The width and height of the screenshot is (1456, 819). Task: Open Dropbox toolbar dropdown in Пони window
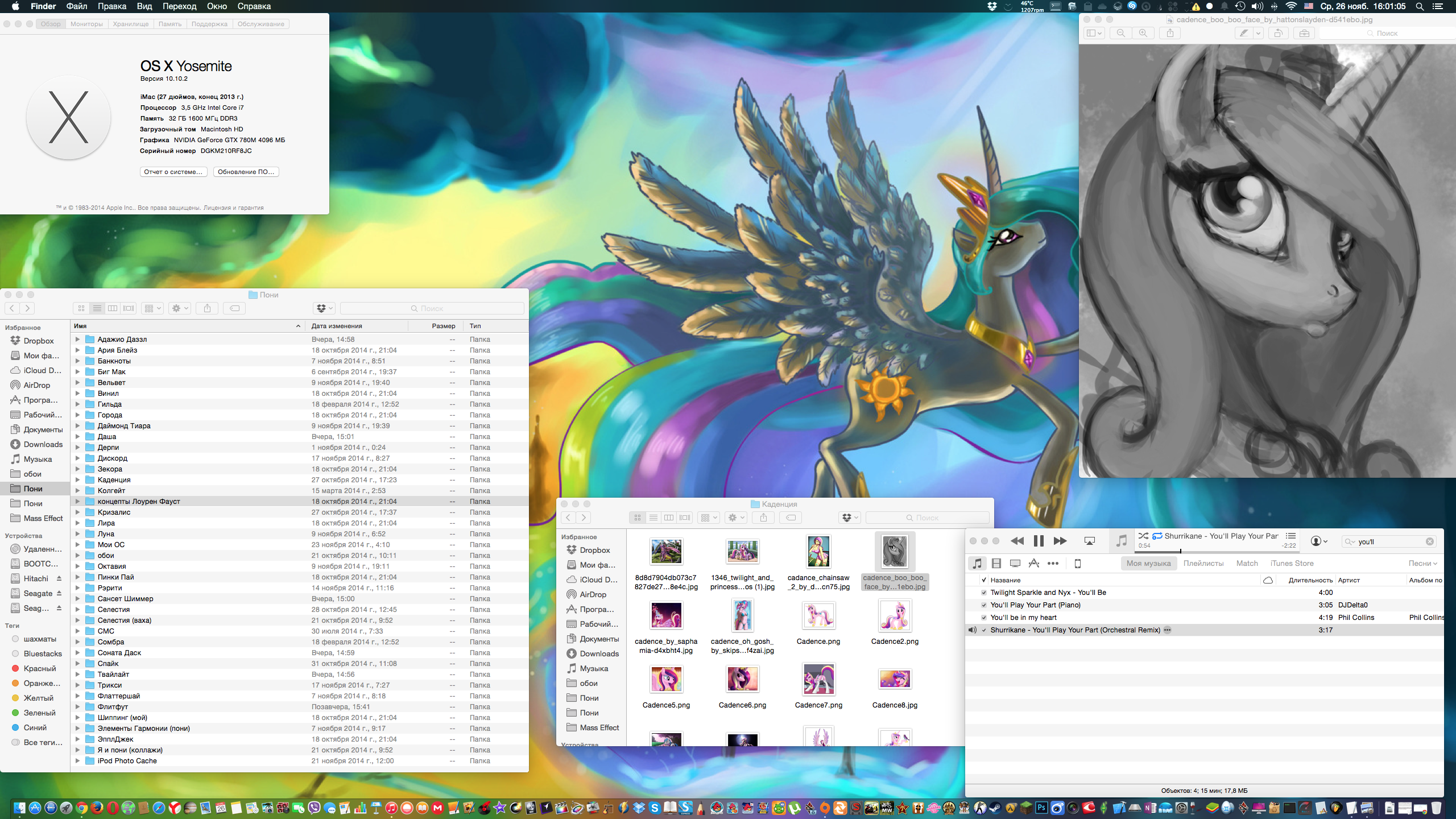pyautogui.click(x=324, y=308)
